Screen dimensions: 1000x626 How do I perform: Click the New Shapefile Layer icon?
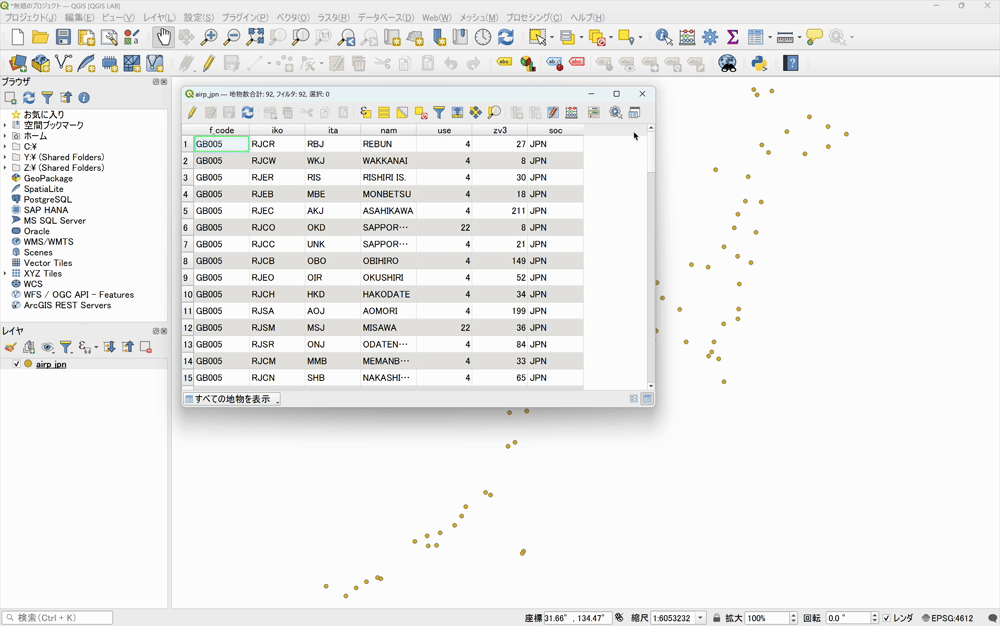tap(64, 63)
